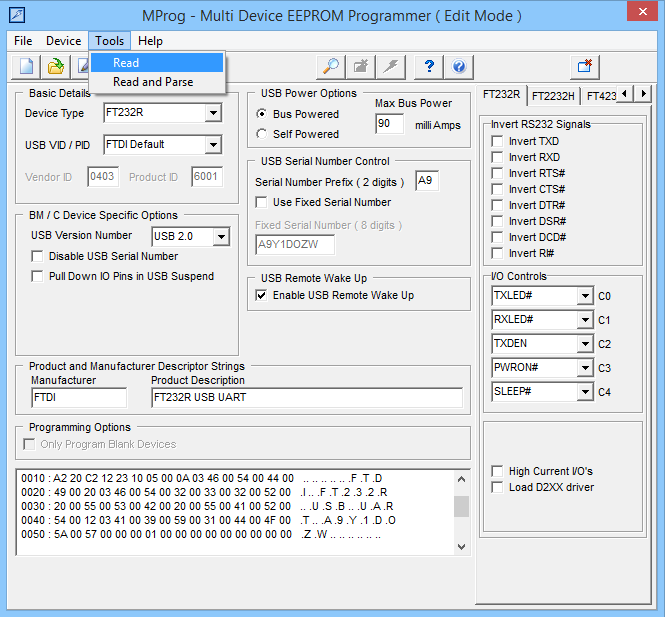Close the MProg window
Image resolution: width=665 pixels, height=617 pixels.
[x=642, y=12]
